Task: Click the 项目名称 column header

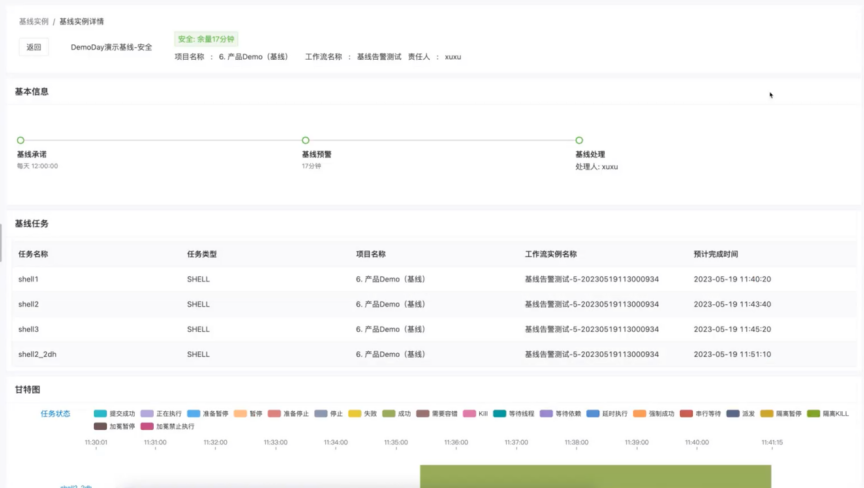Action: 371,254
